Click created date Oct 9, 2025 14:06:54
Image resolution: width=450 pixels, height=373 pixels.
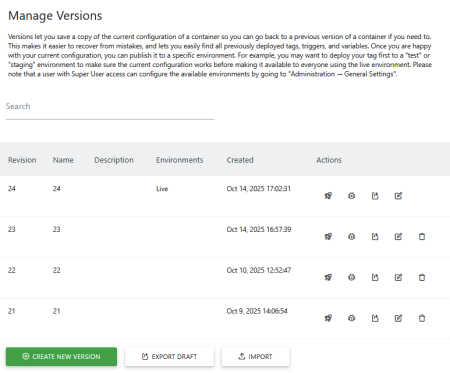pyautogui.click(x=257, y=311)
